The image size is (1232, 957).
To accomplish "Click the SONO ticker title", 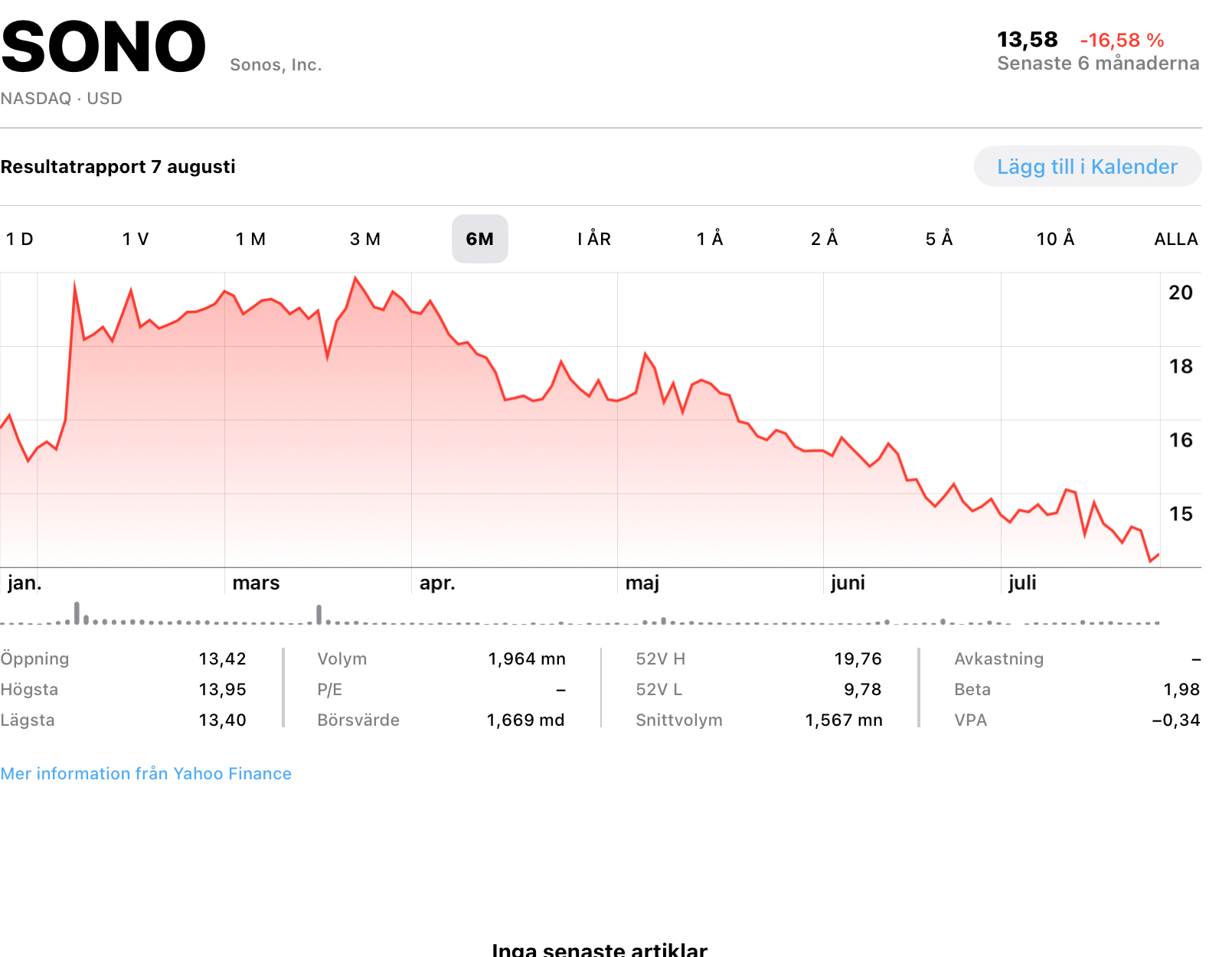I will [x=103, y=47].
